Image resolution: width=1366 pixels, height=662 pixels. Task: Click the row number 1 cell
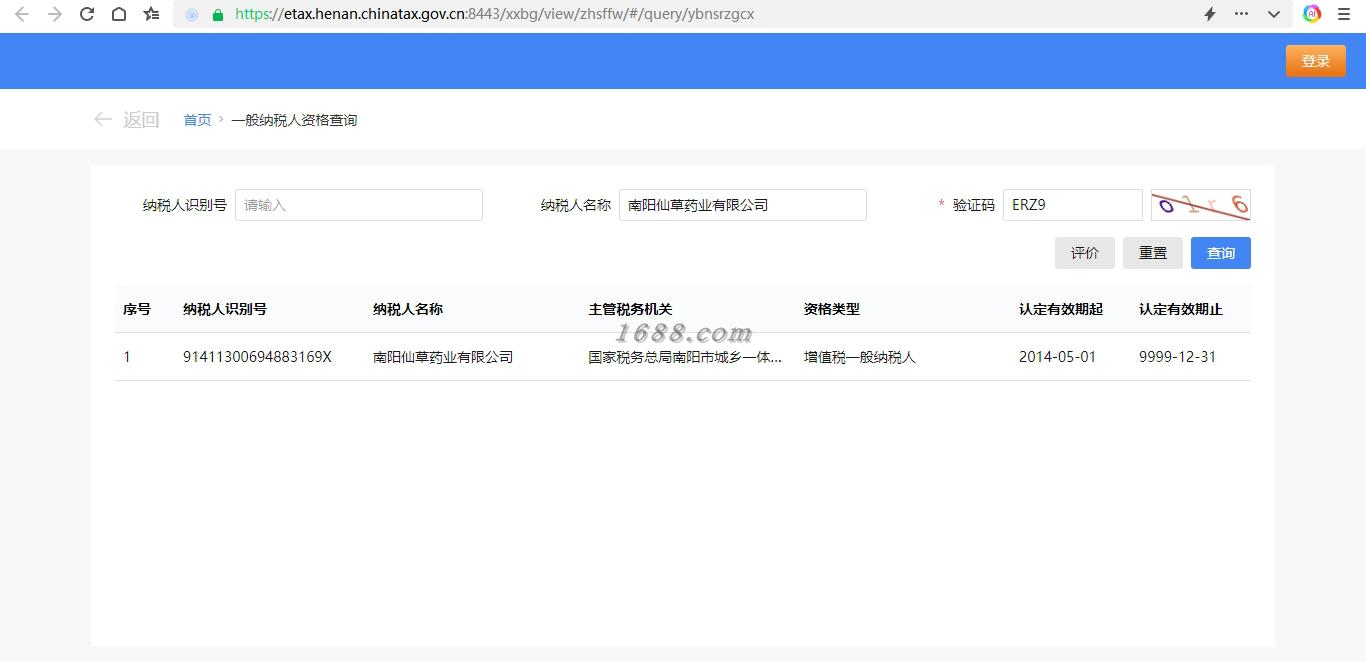click(127, 357)
